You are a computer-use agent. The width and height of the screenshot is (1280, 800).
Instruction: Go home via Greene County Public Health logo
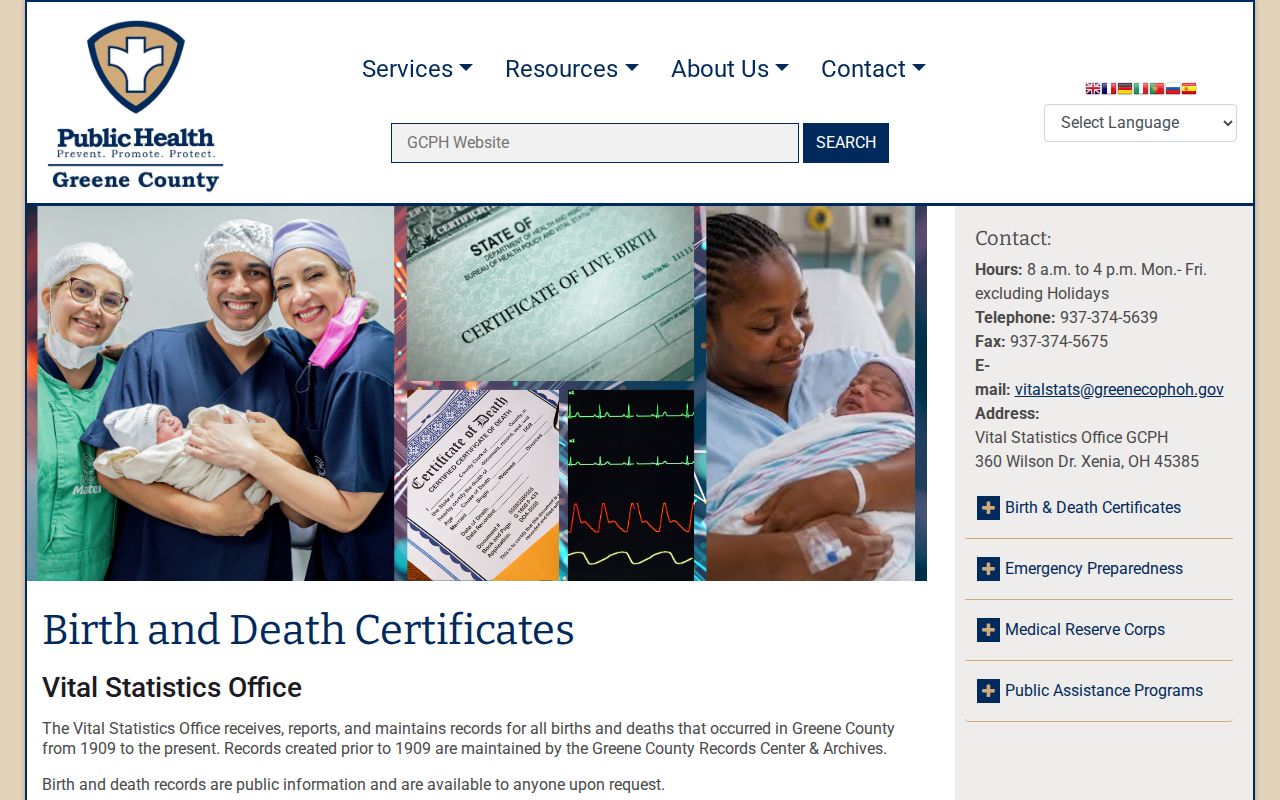pyautogui.click(x=135, y=105)
